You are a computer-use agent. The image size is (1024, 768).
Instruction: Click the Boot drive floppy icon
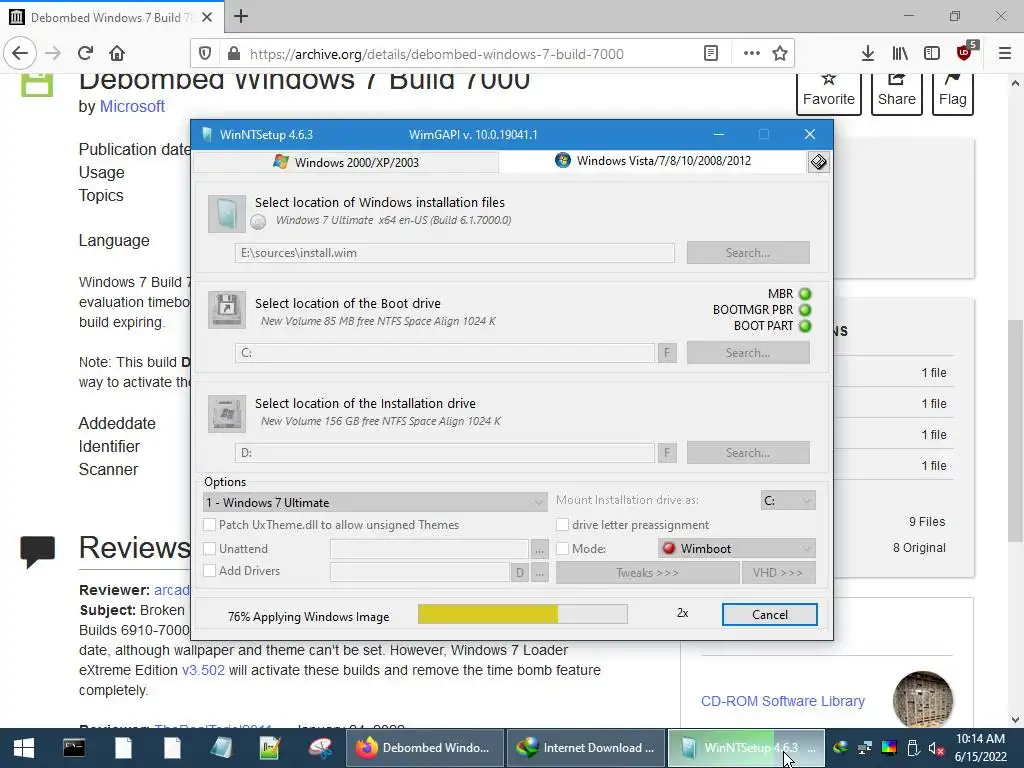[227, 310]
